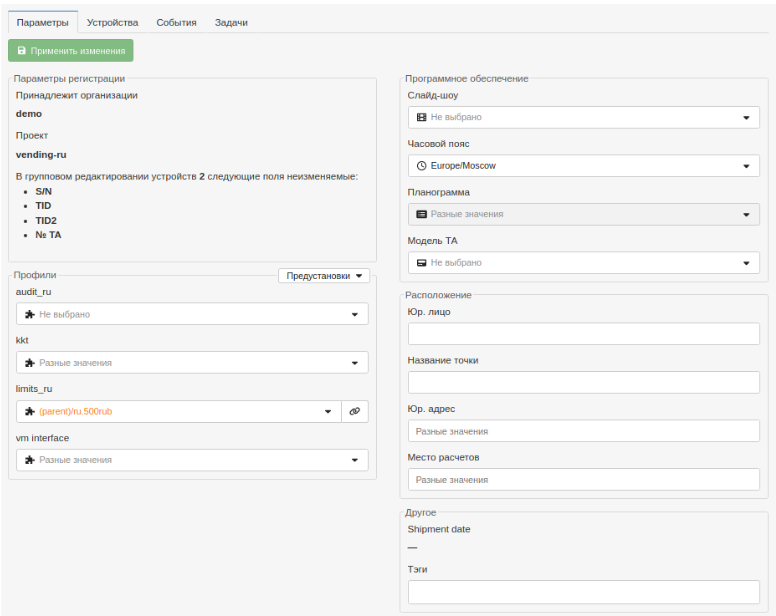Click Применить изменения button
776x616 pixels.
71,50
